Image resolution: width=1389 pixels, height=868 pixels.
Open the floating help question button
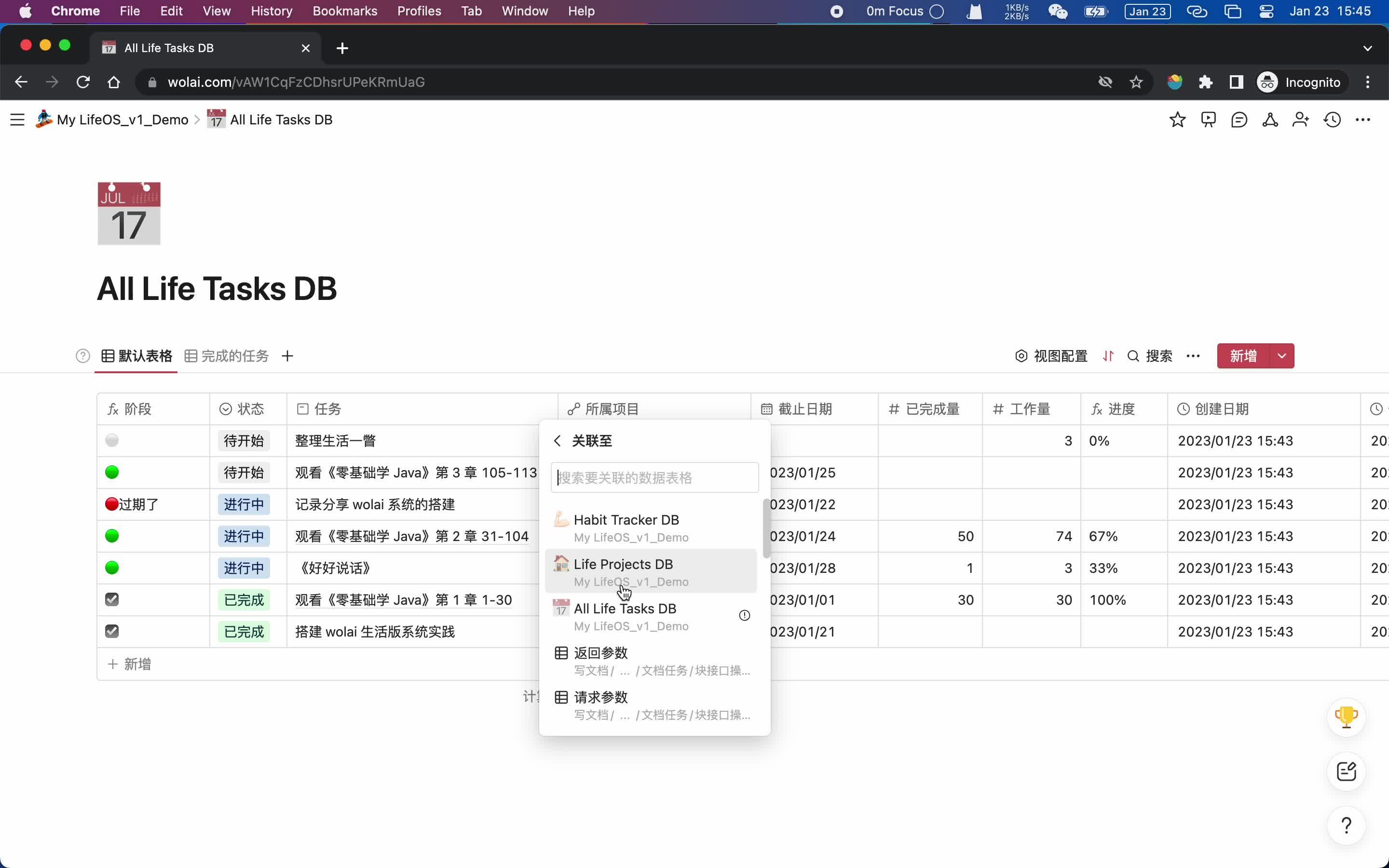pyautogui.click(x=1346, y=825)
